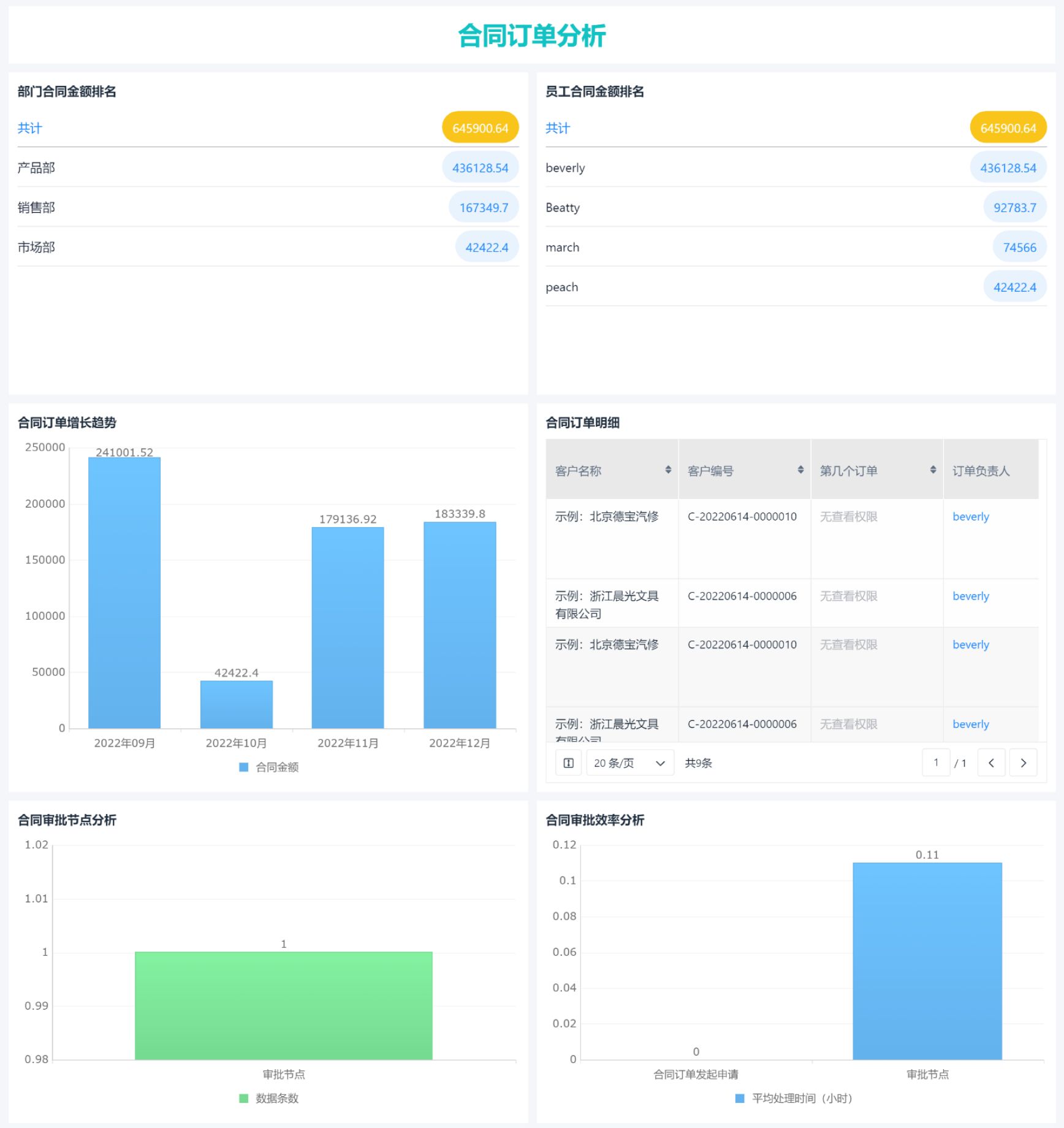Open the beverly link in the third table row
Viewport: 1064px width, 1128px height.
971,644
